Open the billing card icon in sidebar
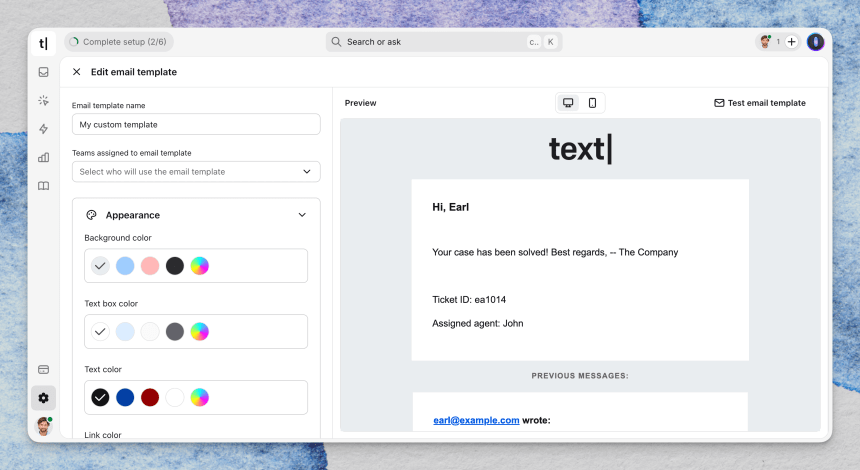860x470 pixels. (43, 370)
